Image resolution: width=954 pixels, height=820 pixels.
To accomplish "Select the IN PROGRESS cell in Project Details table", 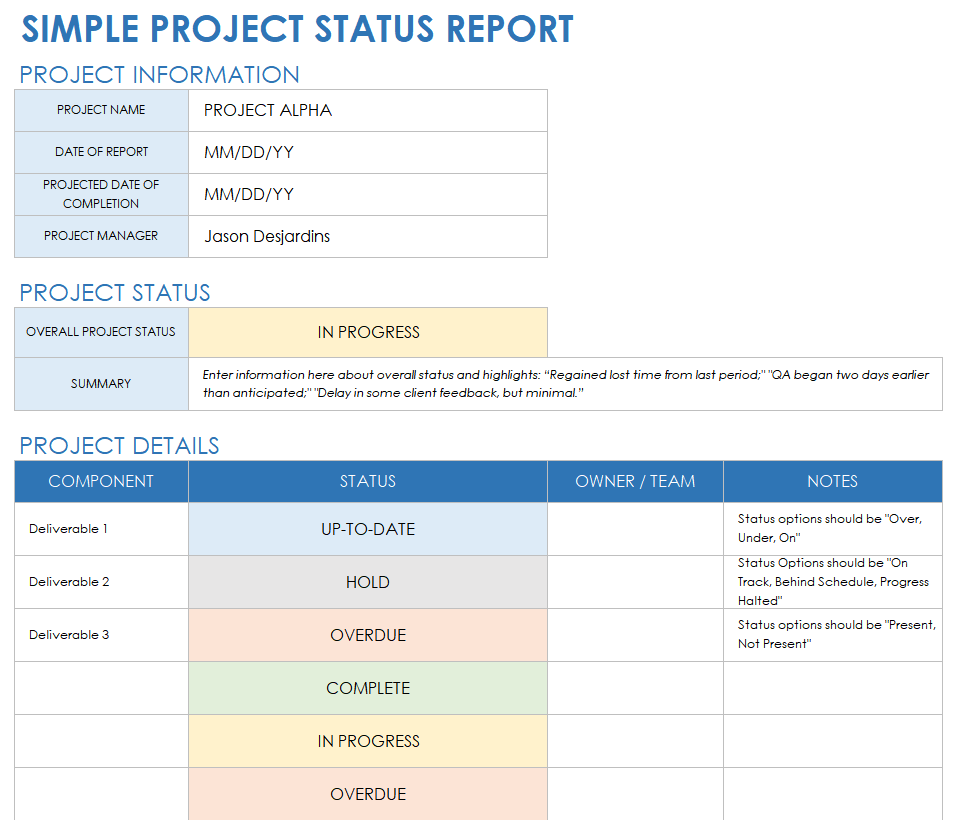I will [367, 741].
